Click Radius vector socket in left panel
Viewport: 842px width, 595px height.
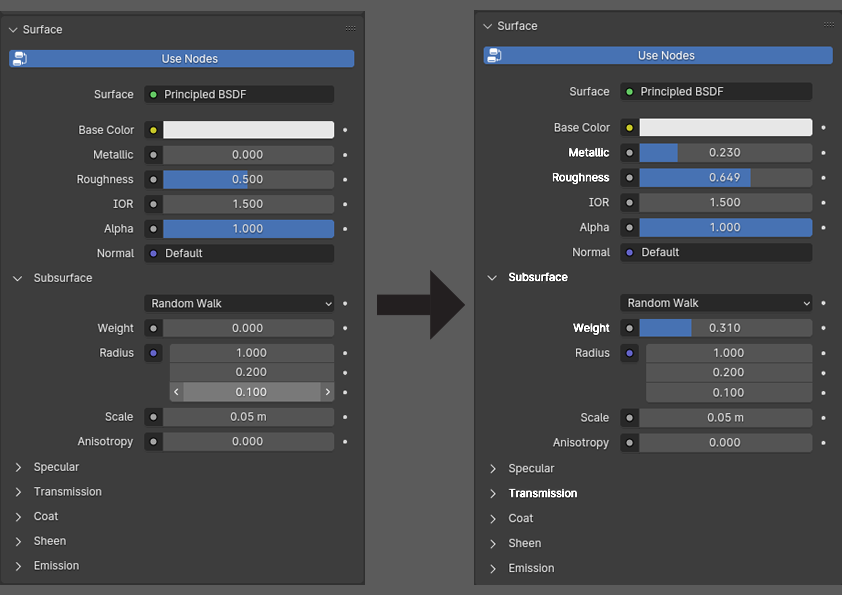(x=154, y=353)
